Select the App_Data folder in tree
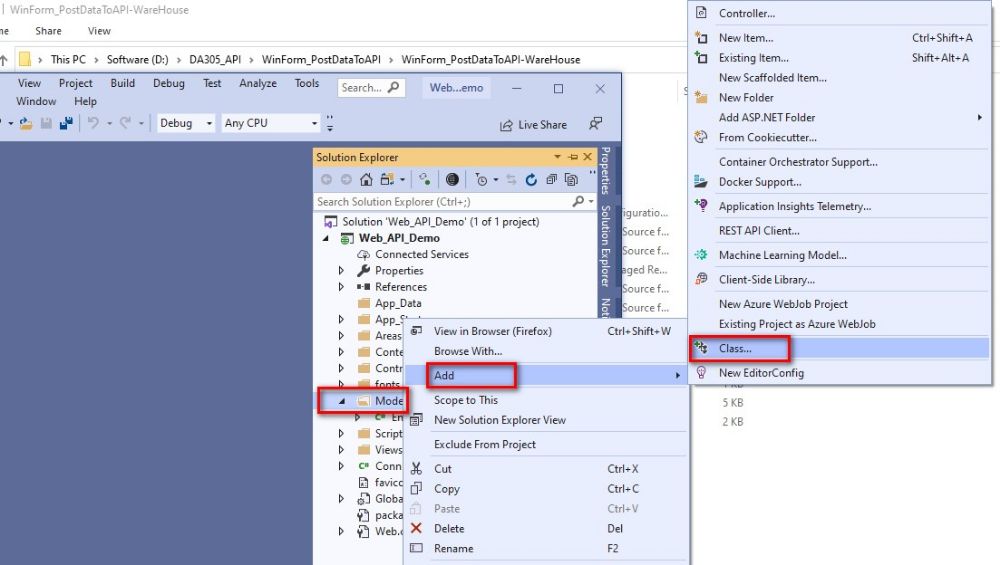Viewport: 1000px width, 565px height. click(398, 304)
